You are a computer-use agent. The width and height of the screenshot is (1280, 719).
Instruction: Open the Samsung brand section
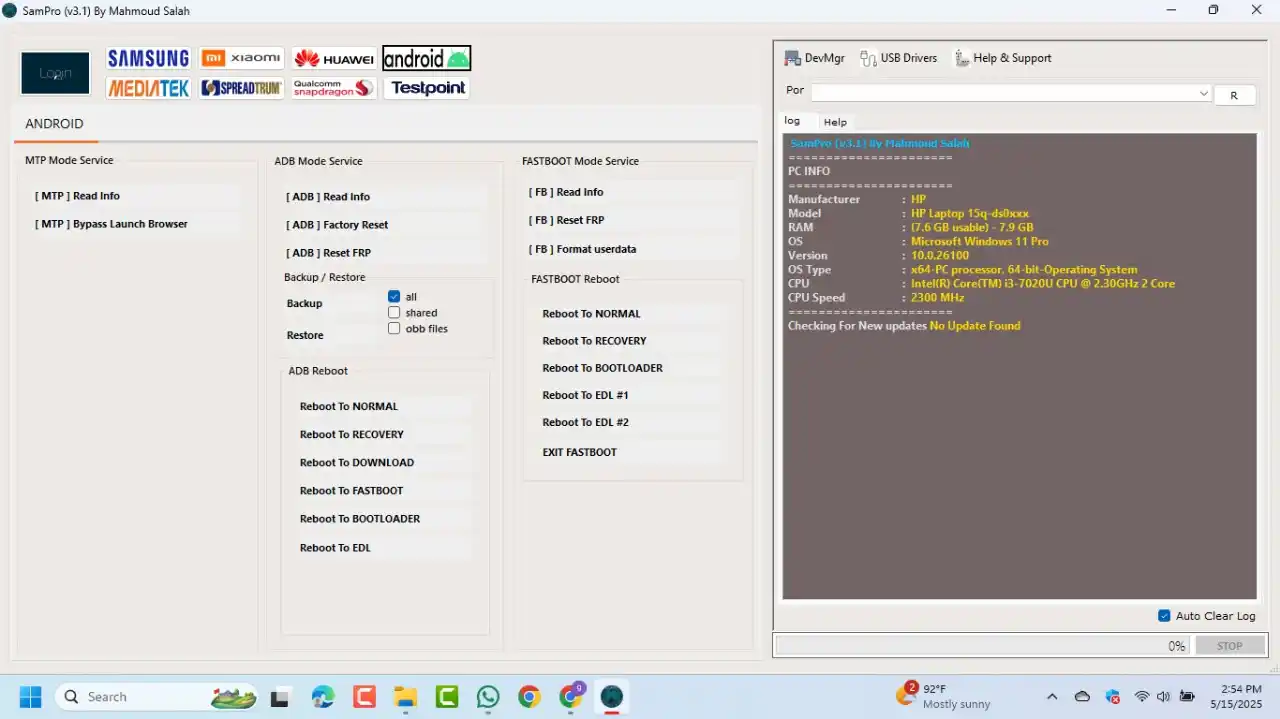pos(148,58)
